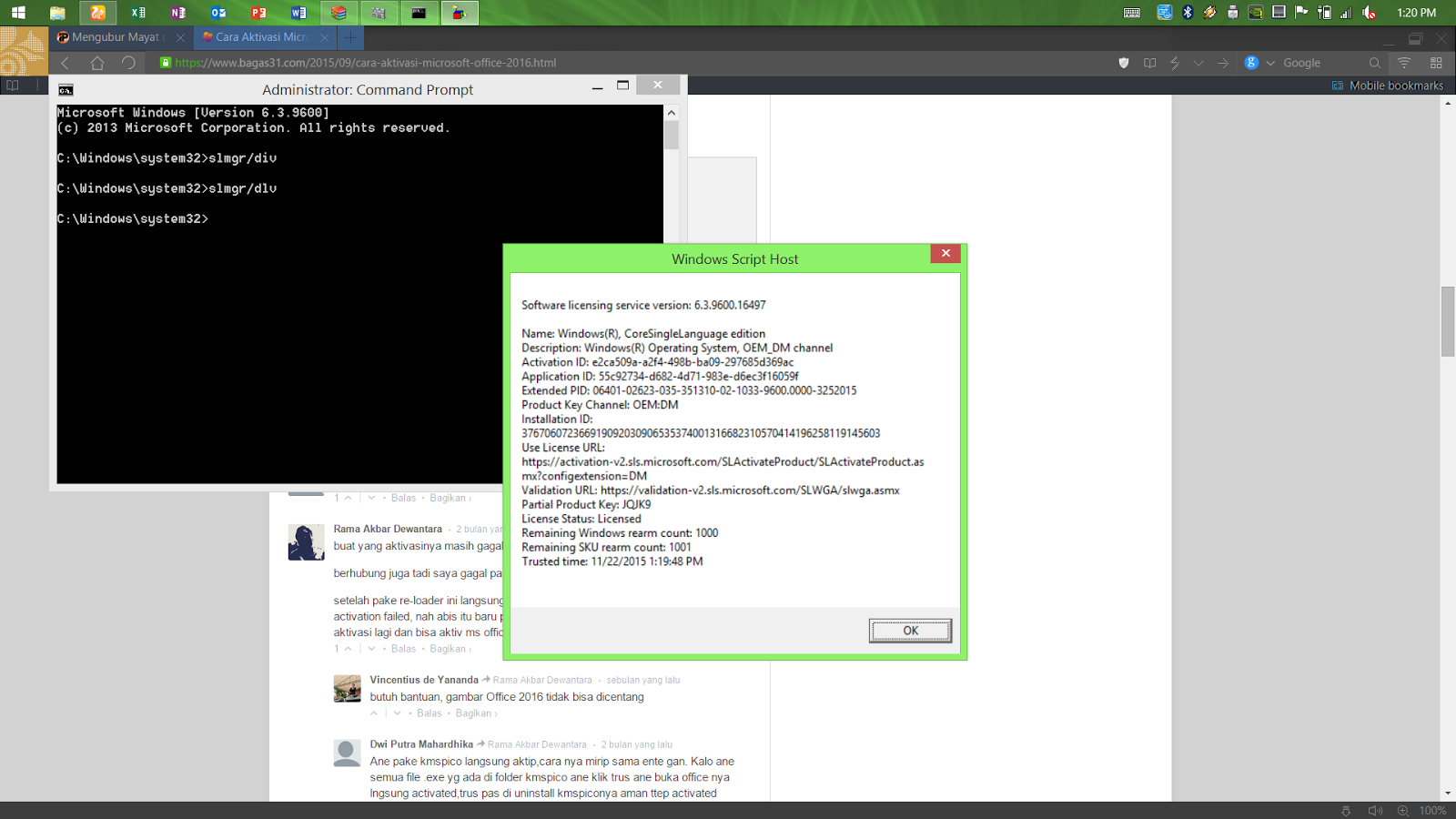Upvote Vincentius de Yananda's comment

tap(374, 713)
